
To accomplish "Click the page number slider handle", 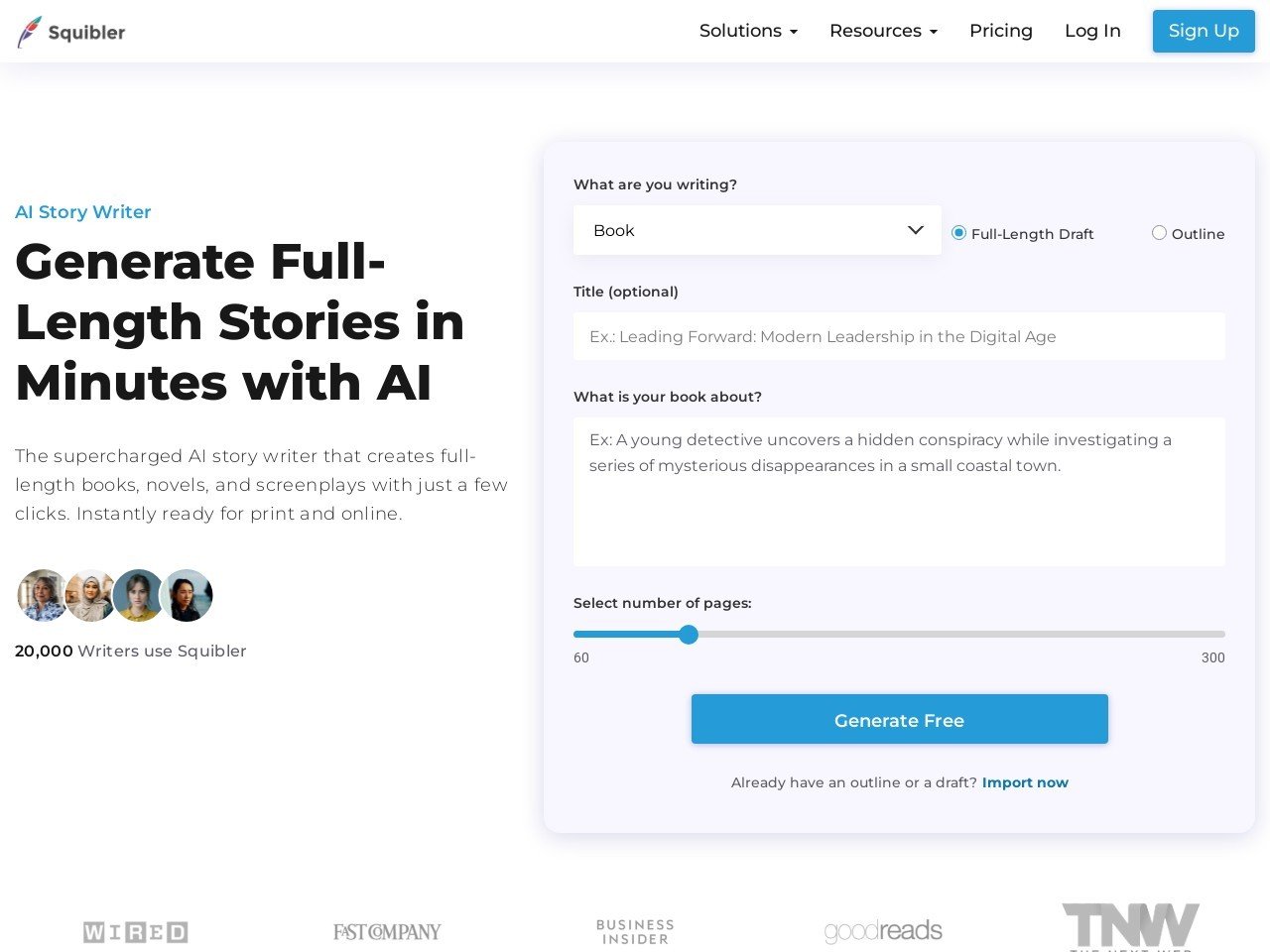I will pos(689,635).
